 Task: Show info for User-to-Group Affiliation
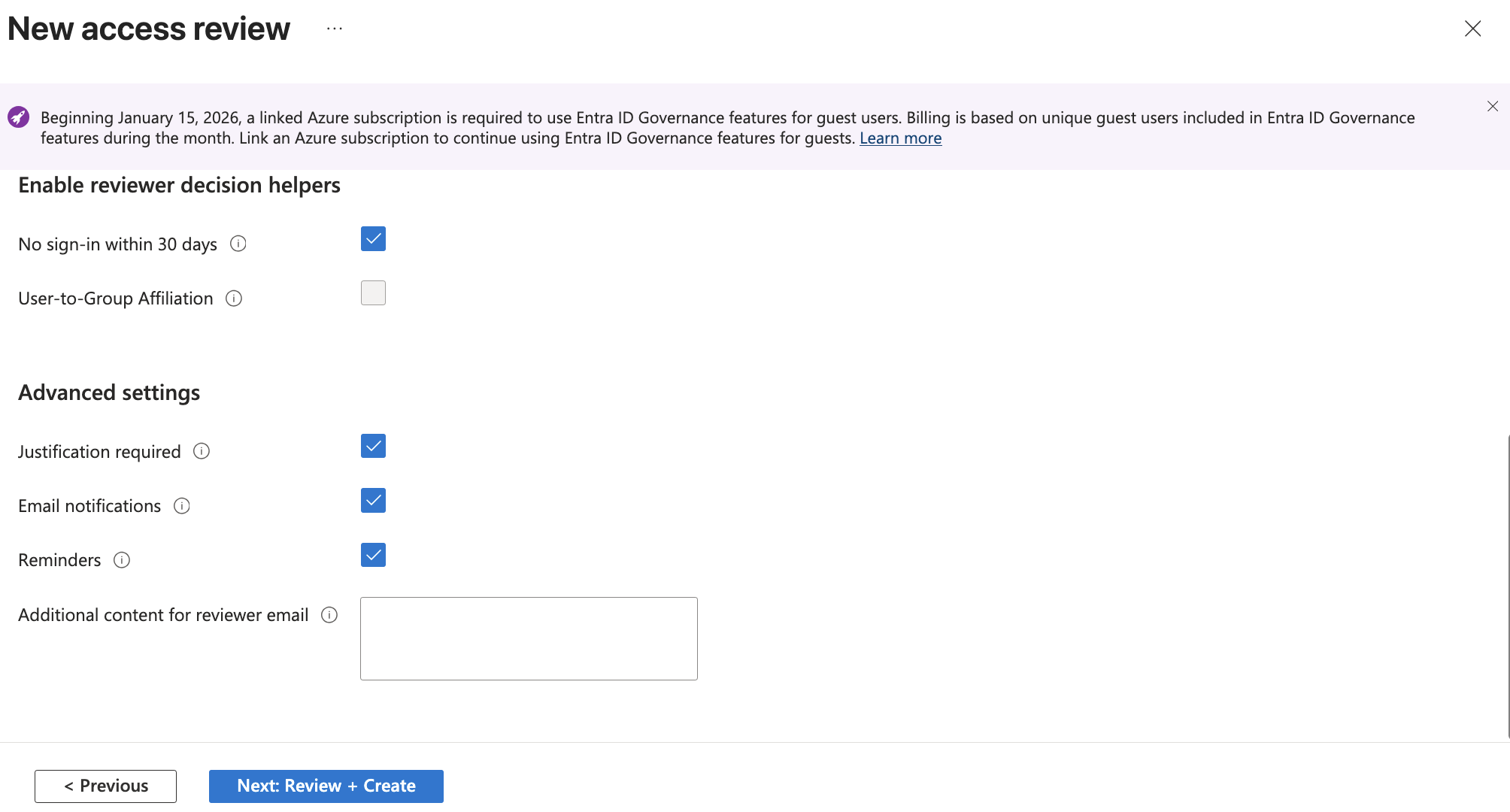(234, 298)
